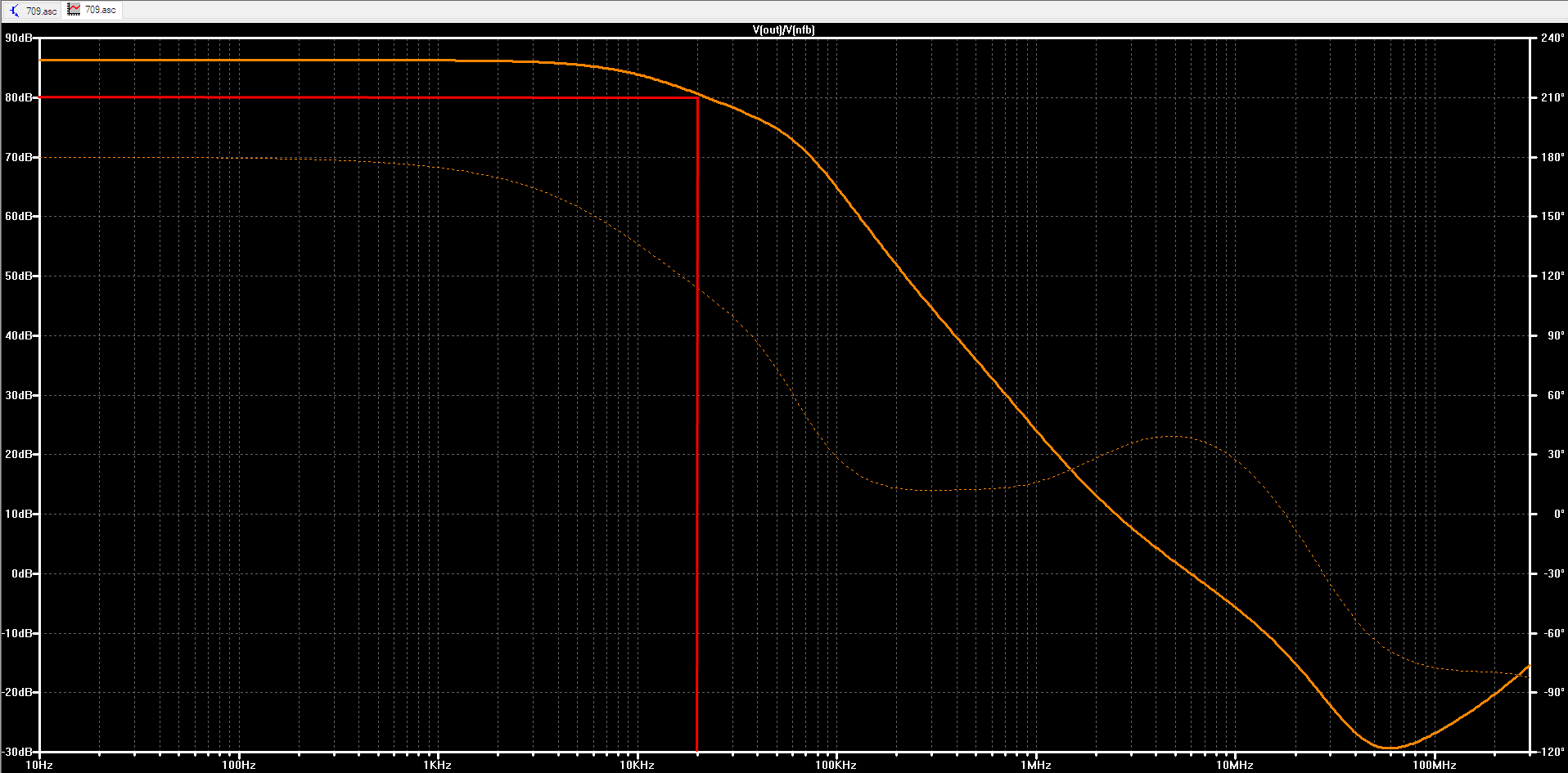Image resolution: width=1568 pixels, height=773 pixels.
Task: Select the -30° phase axis label
Action: coord(1554,574)
